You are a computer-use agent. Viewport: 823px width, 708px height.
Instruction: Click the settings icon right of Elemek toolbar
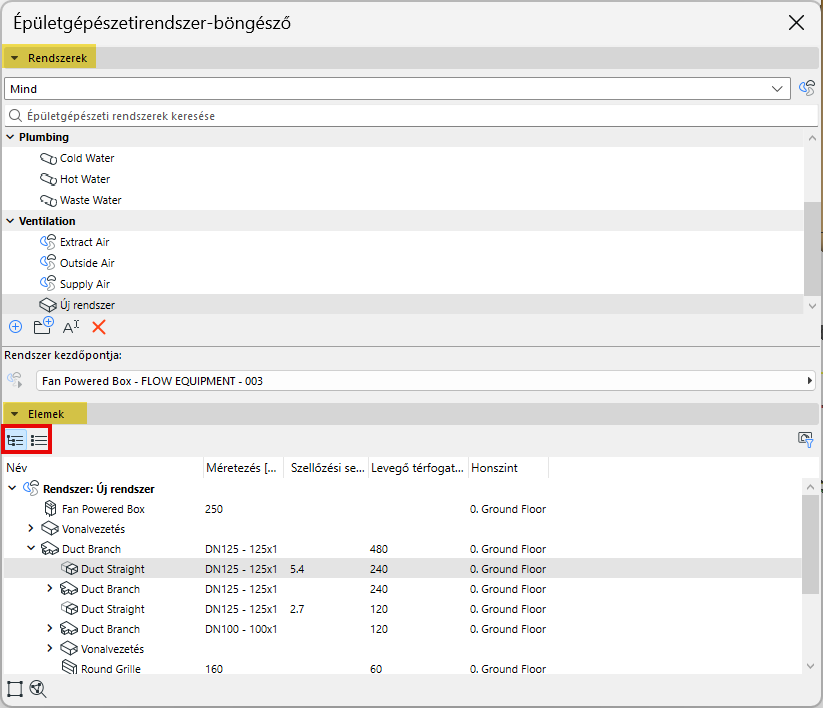(805, 439)
